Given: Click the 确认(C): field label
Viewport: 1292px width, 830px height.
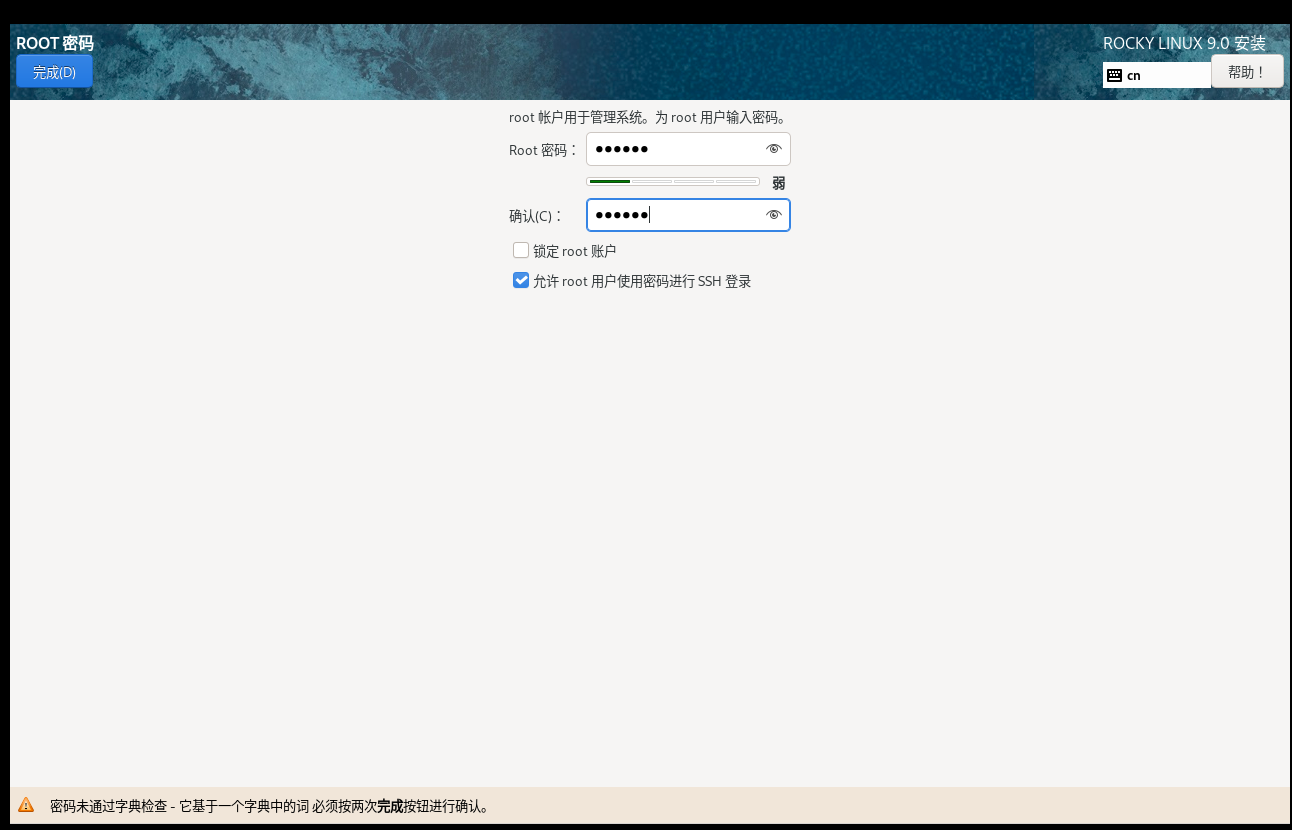Looking at the screenshot, I should [535, 216].
